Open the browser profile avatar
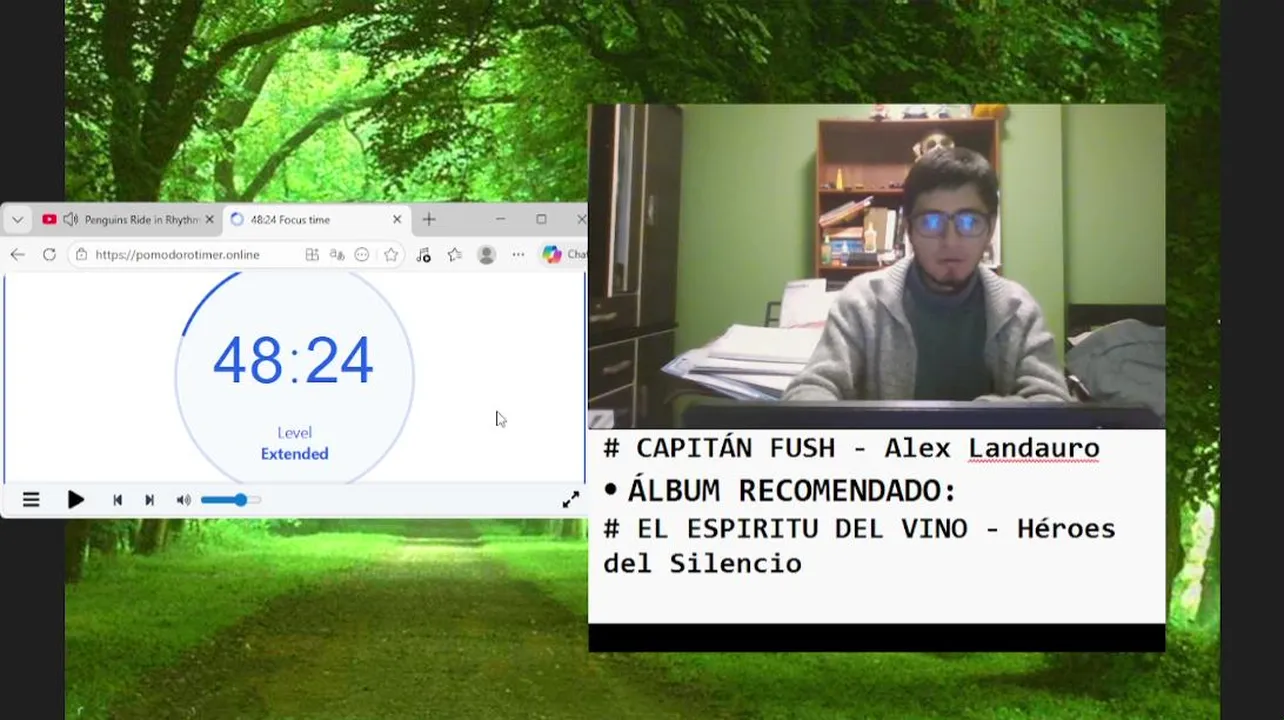Image resolution: width=1284 pixels, height=720 pixels. point(487,255)
